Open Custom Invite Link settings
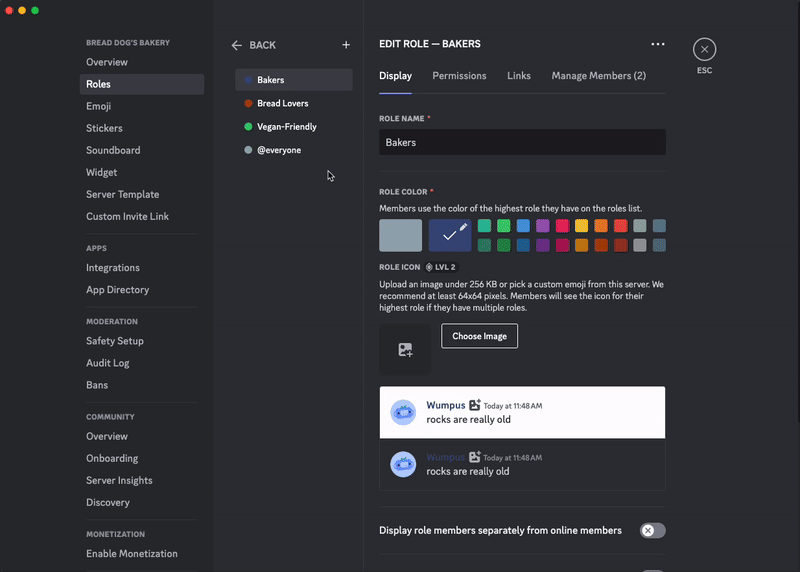The width and height of the screenshot is (800, 572). [142, 216]
